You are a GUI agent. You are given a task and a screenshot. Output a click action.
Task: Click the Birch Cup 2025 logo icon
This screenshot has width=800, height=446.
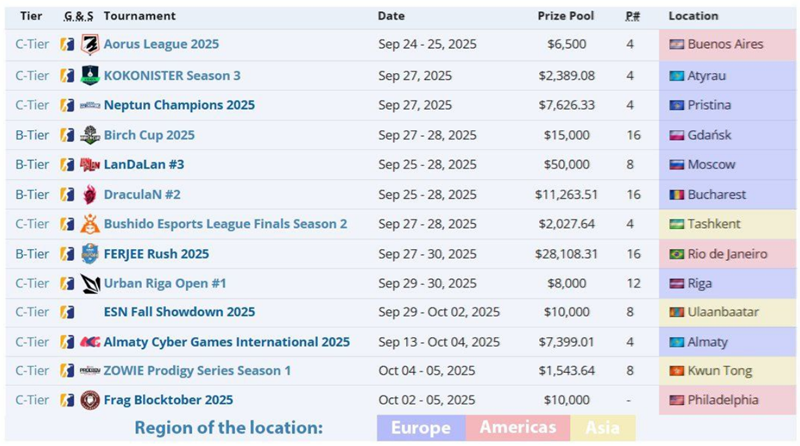pyautogui.click(x=90, y=135)
